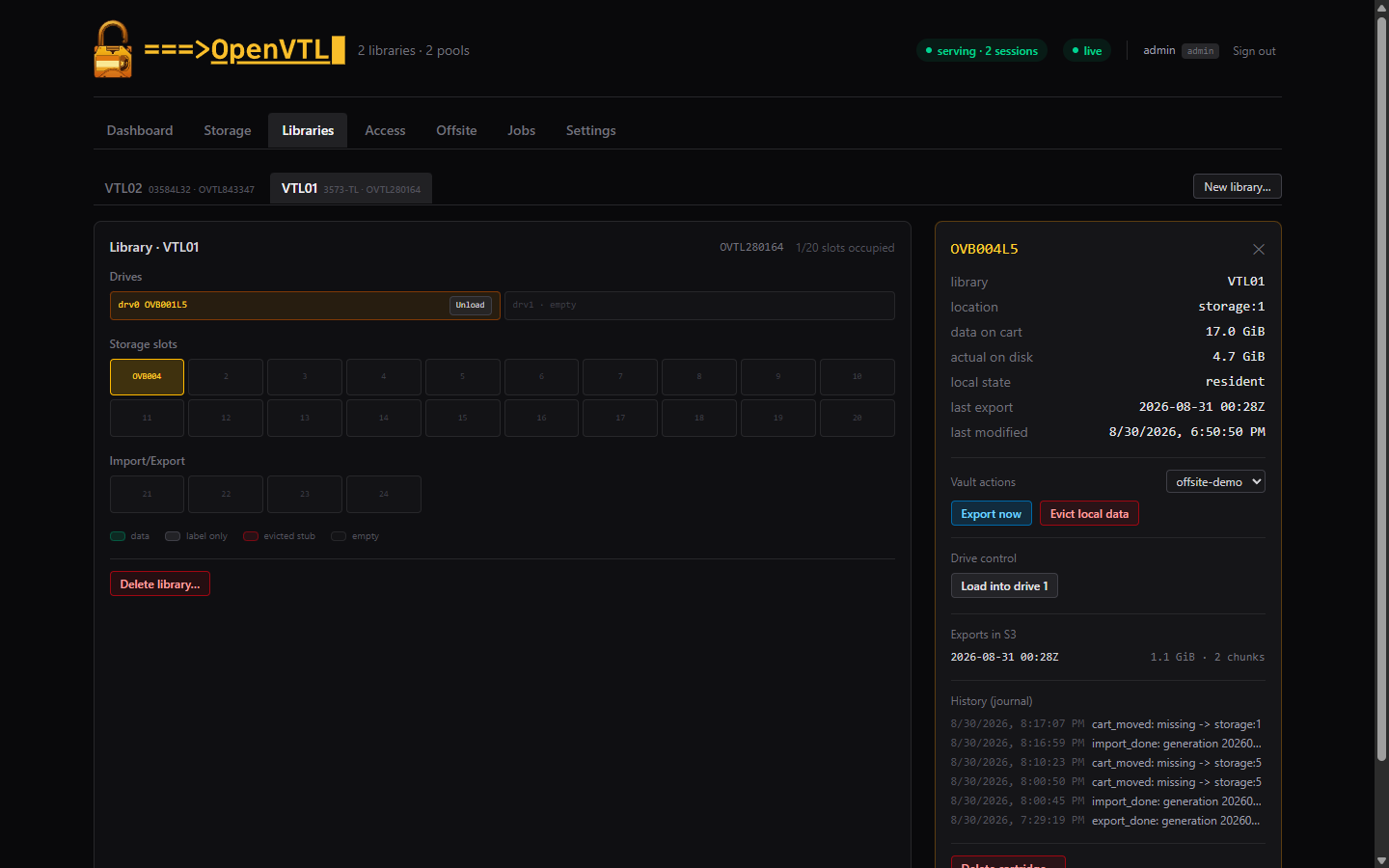
Task: Select empty storage slot 5
Action: tap(462, 377)
